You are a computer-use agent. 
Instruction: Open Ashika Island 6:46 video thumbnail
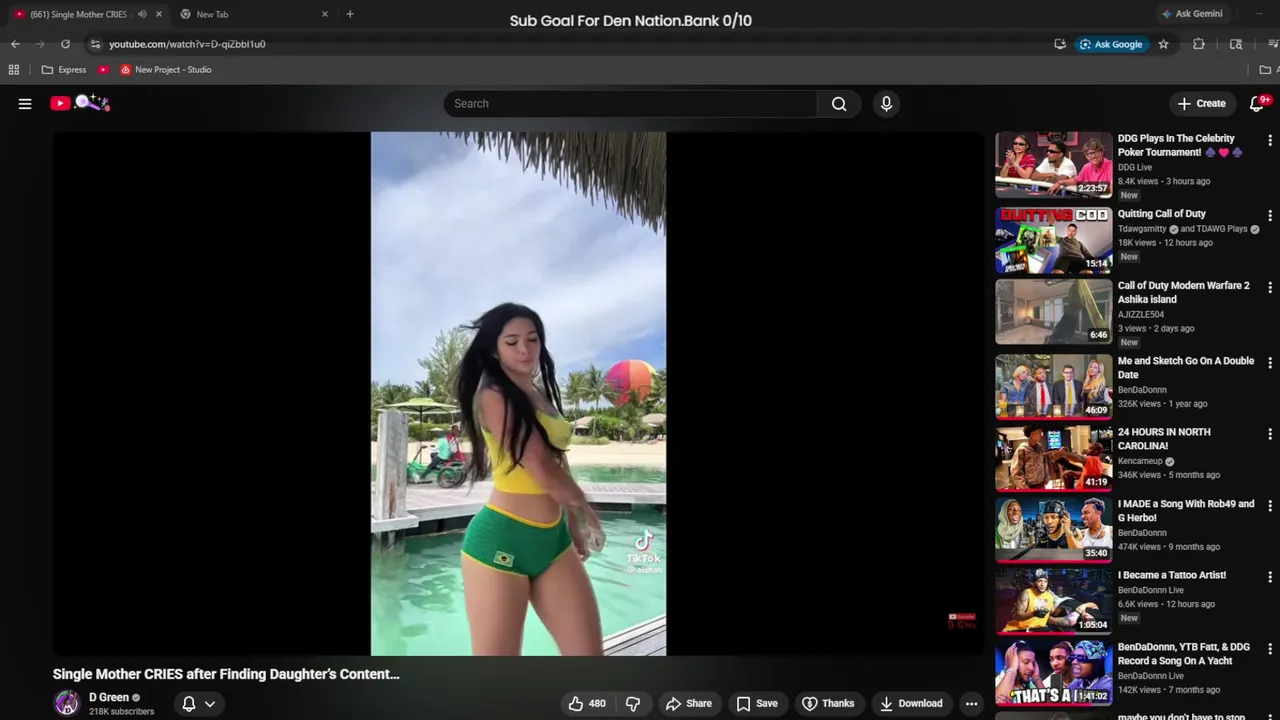coord(1053,312)
